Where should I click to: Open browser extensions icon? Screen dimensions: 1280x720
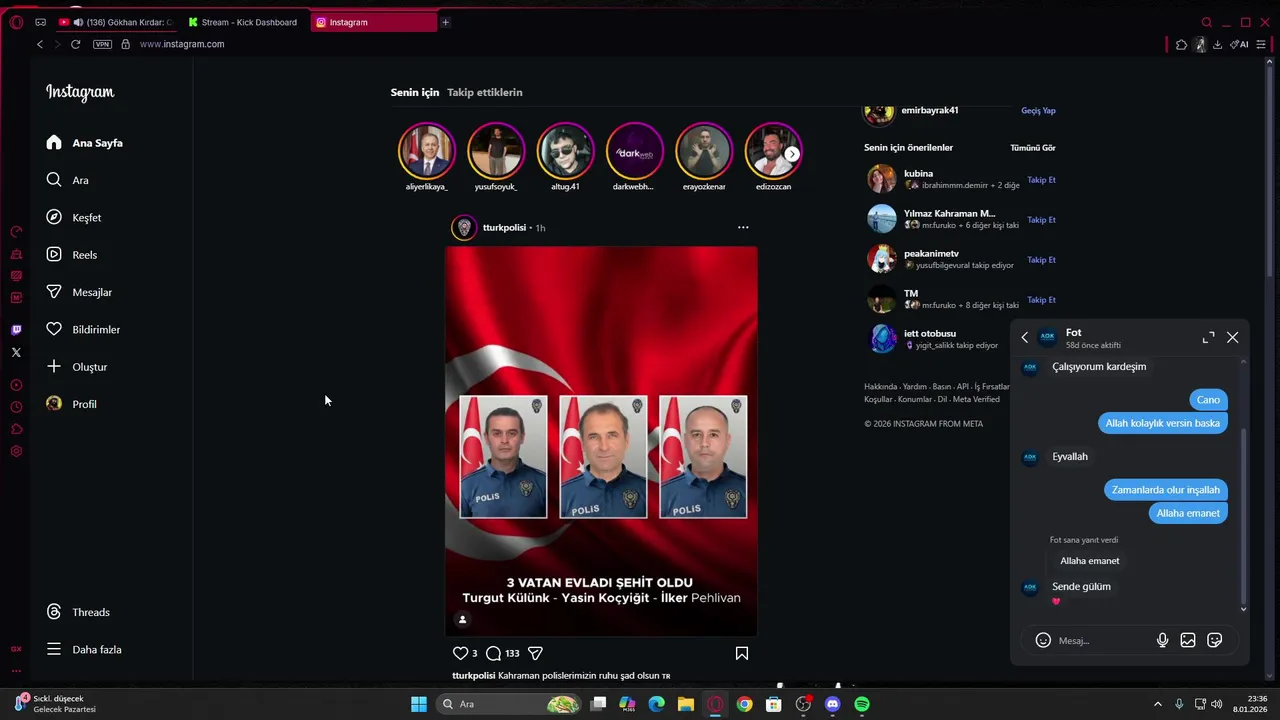[x=1181, y=44]
